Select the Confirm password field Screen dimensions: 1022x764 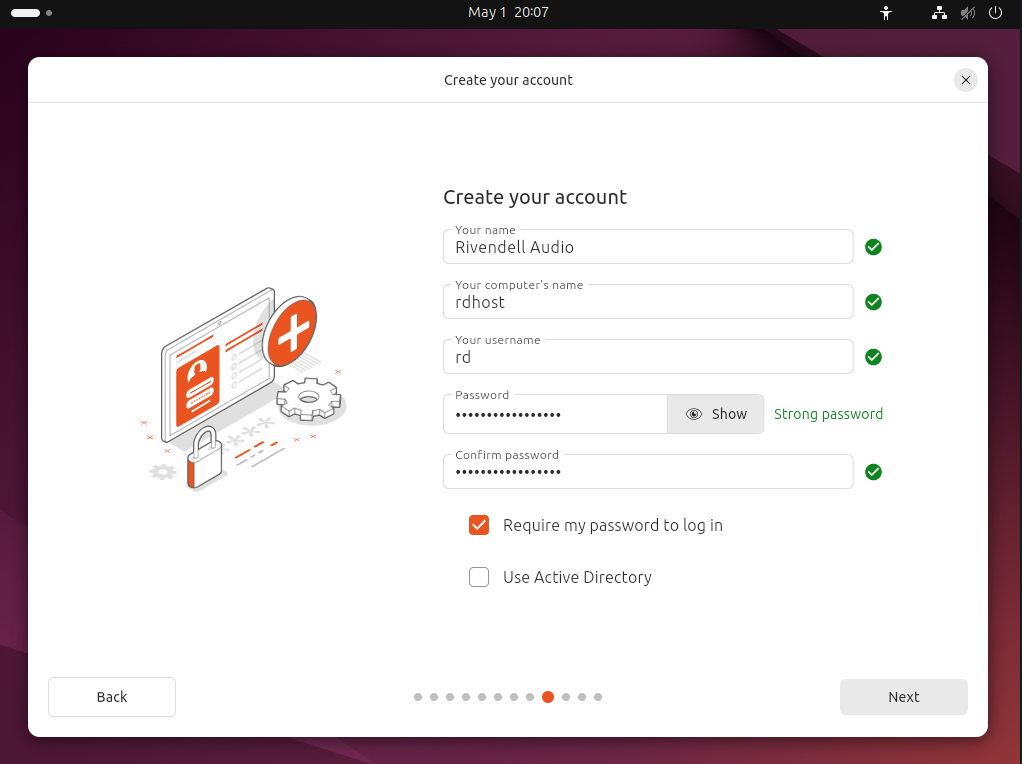(647, 472)
